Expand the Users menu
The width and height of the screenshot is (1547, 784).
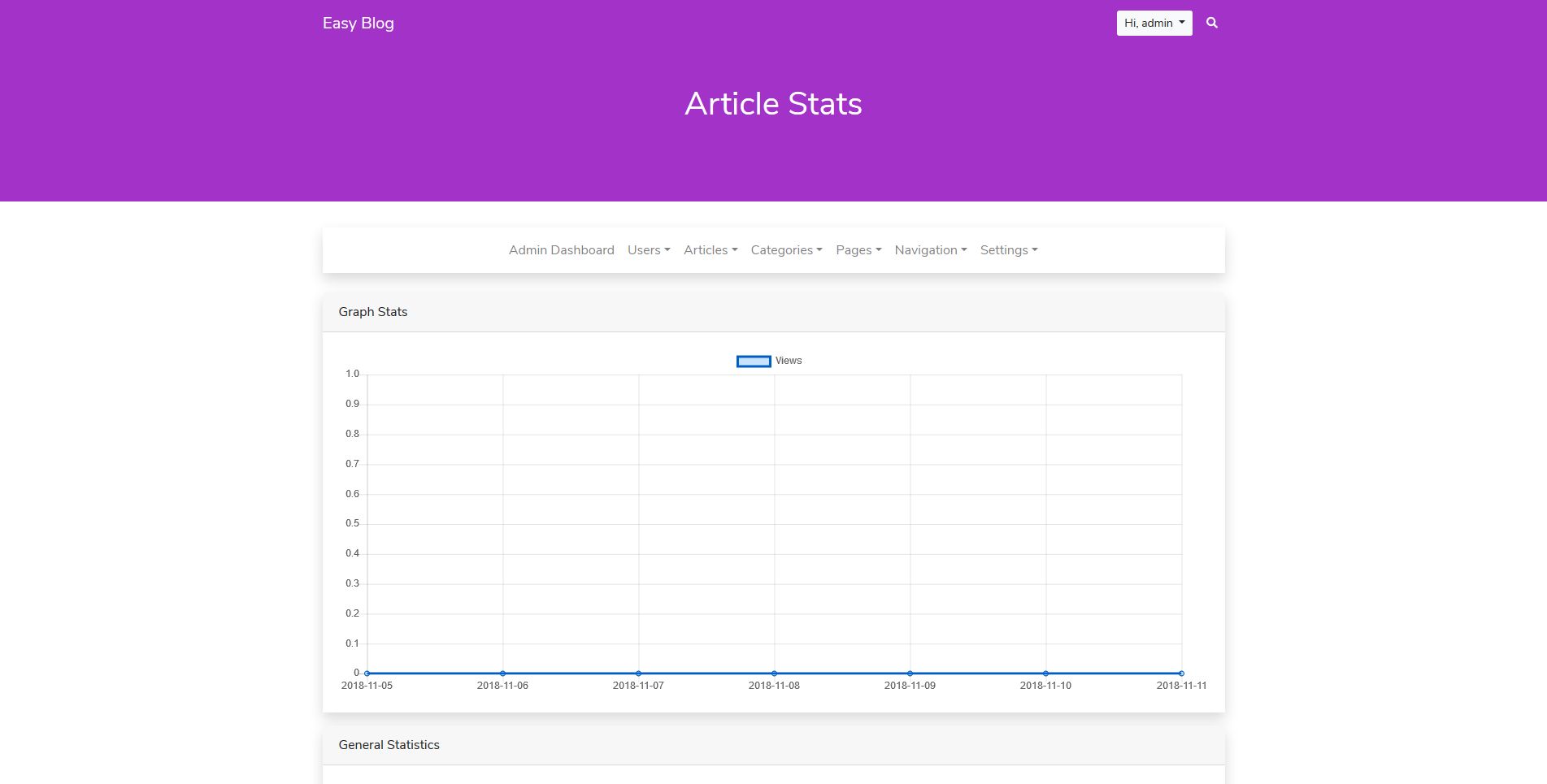pyautogui.click(x=648, y=250)
